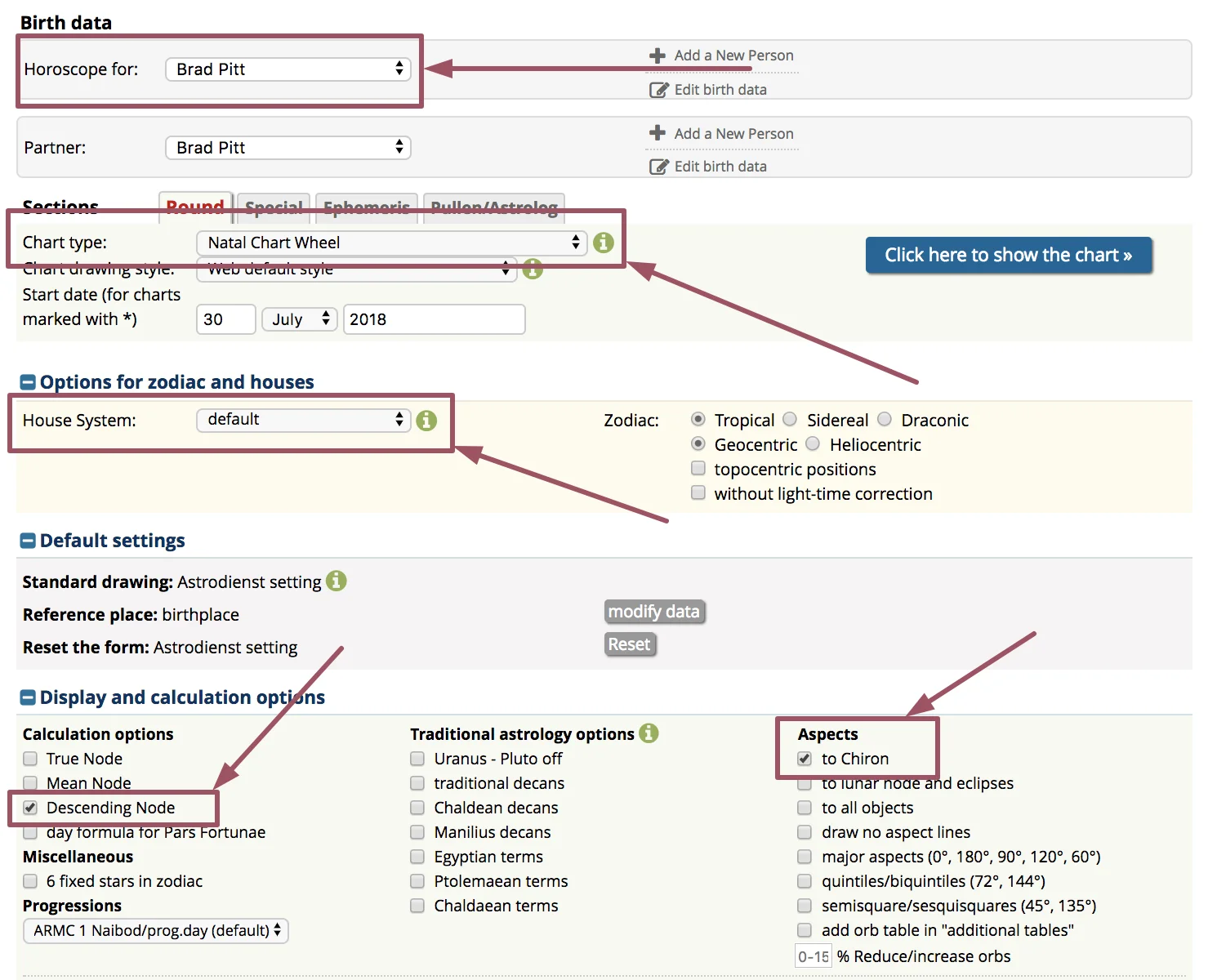The image size is (1217, 980).
Task: Click here to show the chart button
Action: coord(1008,255)
